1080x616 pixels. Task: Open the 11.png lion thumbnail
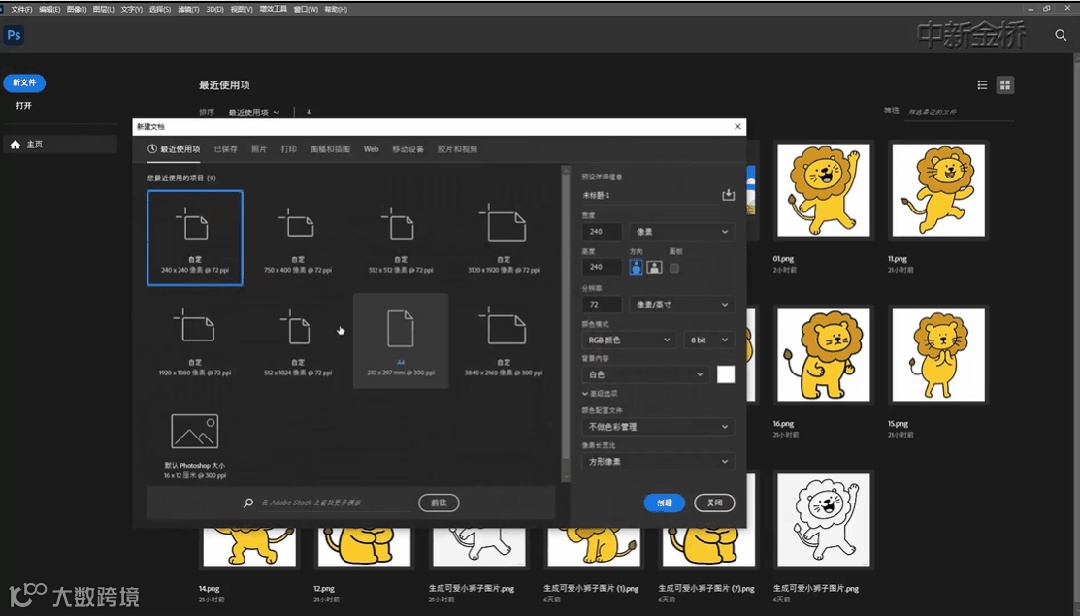[939, 190]
